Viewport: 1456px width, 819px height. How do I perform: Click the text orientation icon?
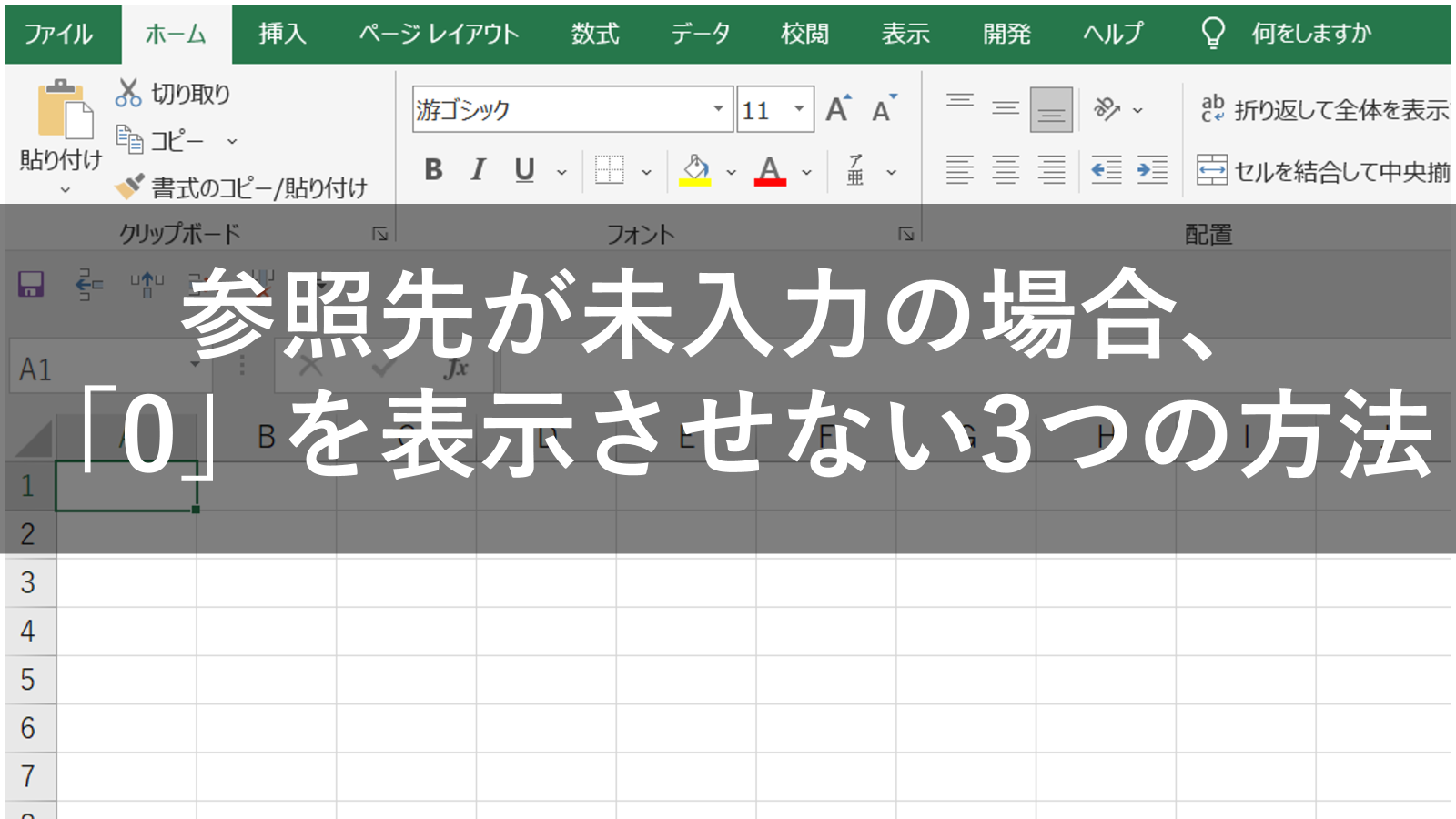[1107, 109]
